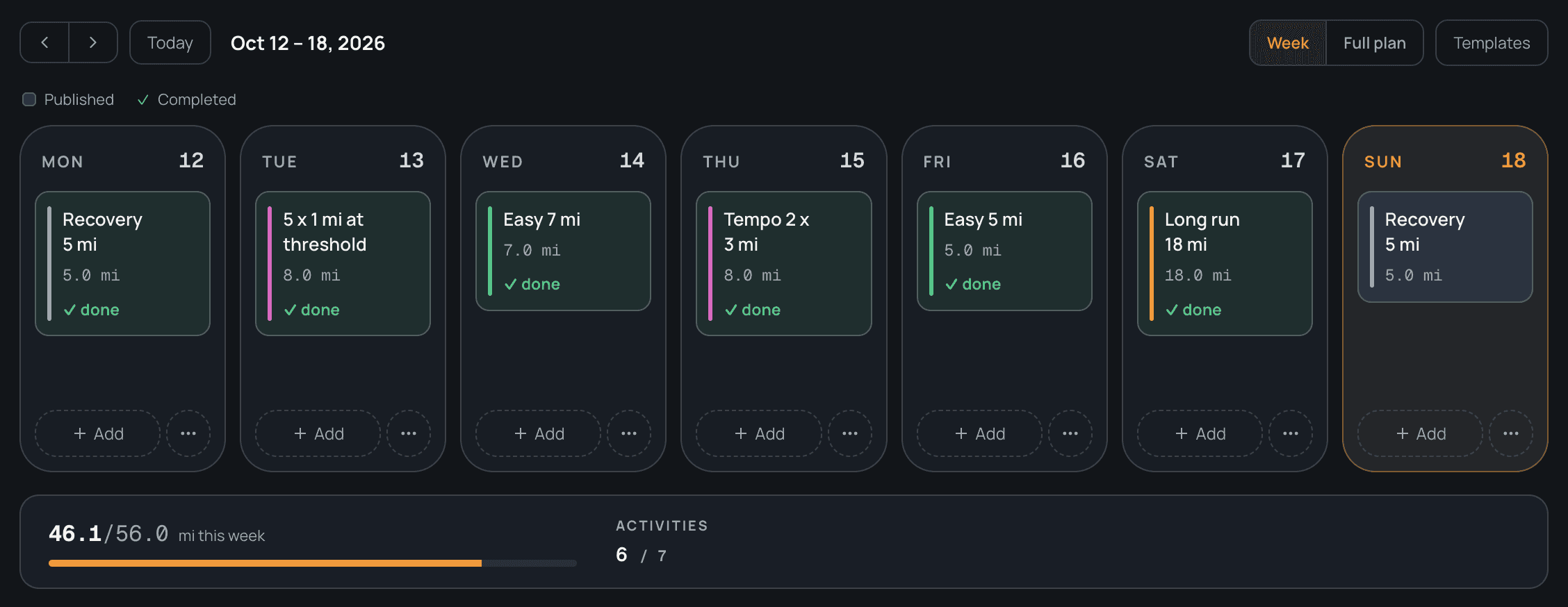Jump to Today
1568x607 pixels.
(170, 42)
